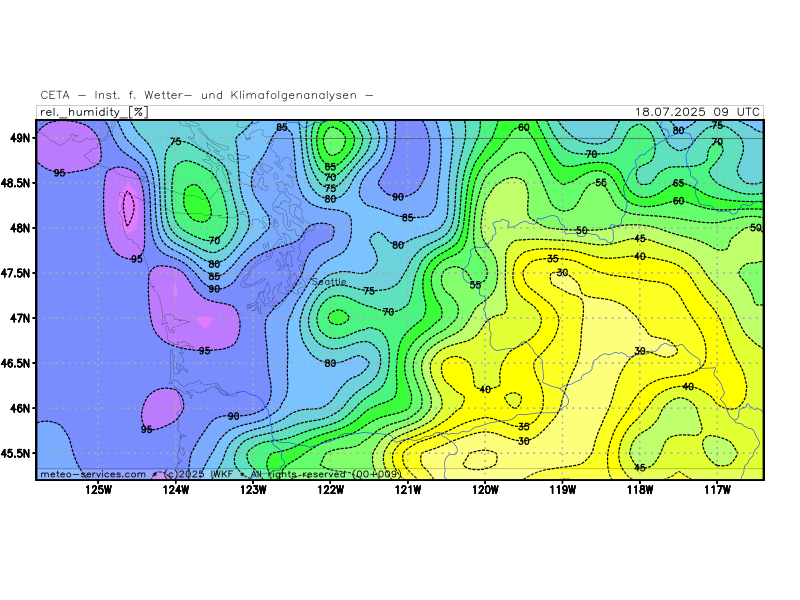Image resolution: width=800 pixels, height=600 pixels.
Task: Click the CETA institute title text
Action: (207, 95)
